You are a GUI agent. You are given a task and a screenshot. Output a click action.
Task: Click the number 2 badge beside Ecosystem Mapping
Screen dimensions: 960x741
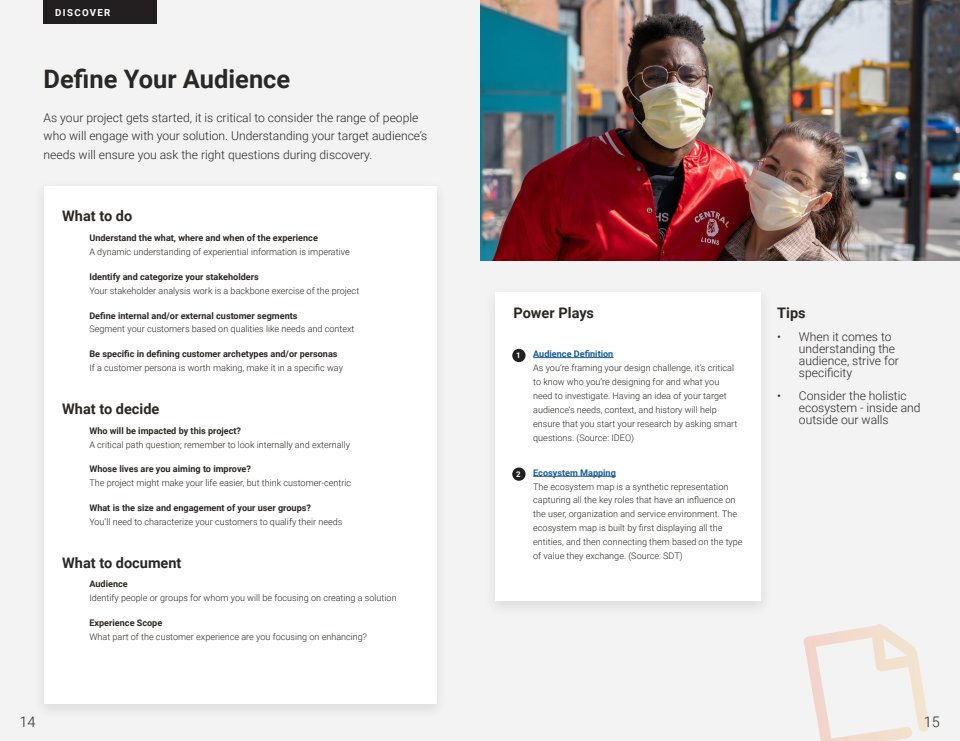point(518,474)
